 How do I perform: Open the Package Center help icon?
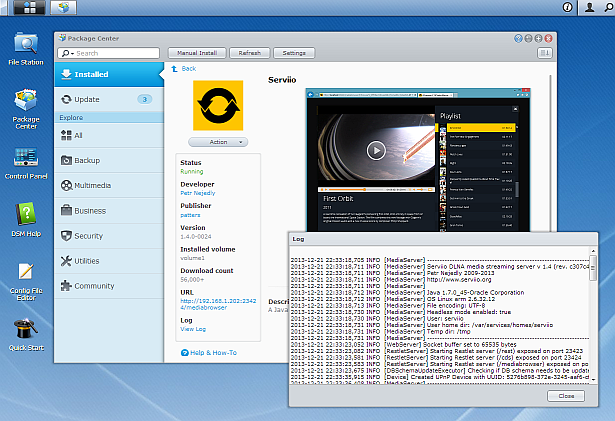tap(518, 38)
